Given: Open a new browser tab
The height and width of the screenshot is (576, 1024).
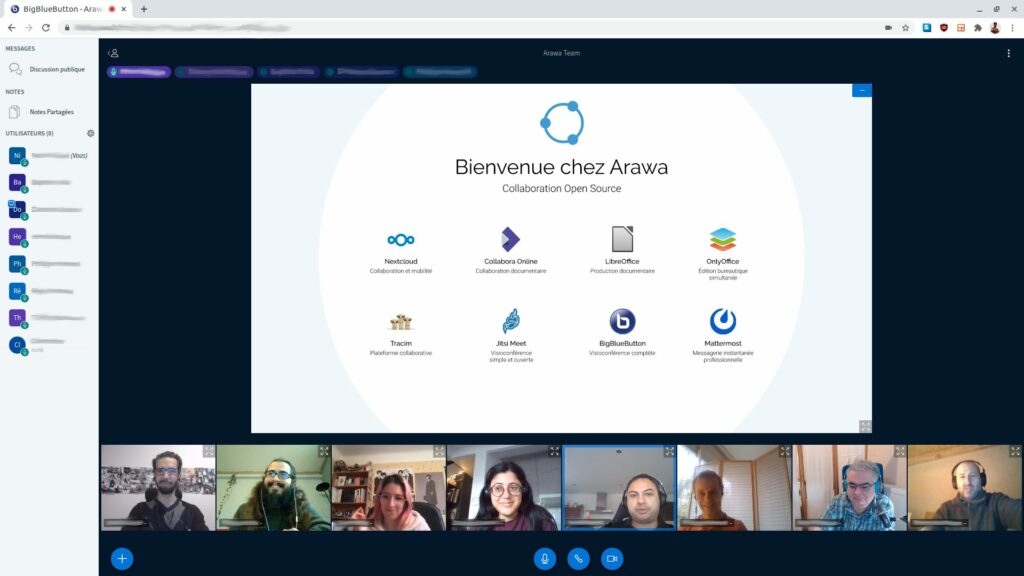Looking at the screenshot, I should 144,9.
